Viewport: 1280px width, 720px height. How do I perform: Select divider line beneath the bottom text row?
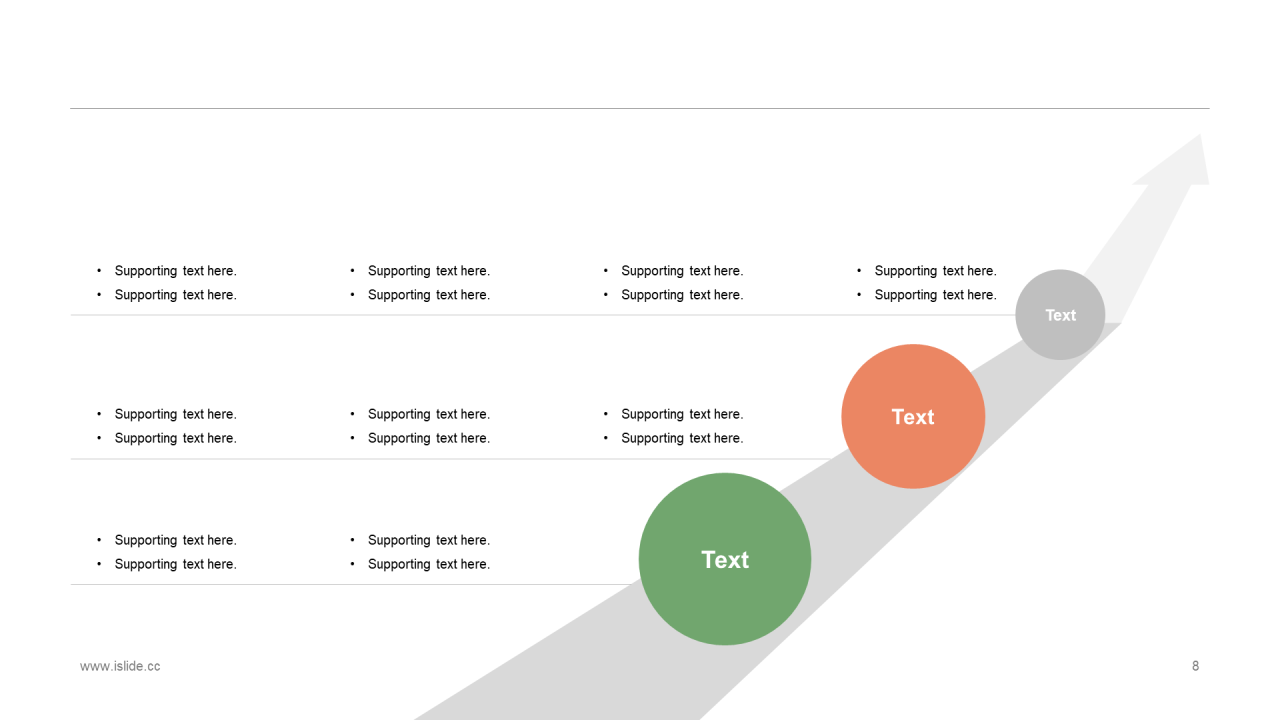[x=355, y=584]
